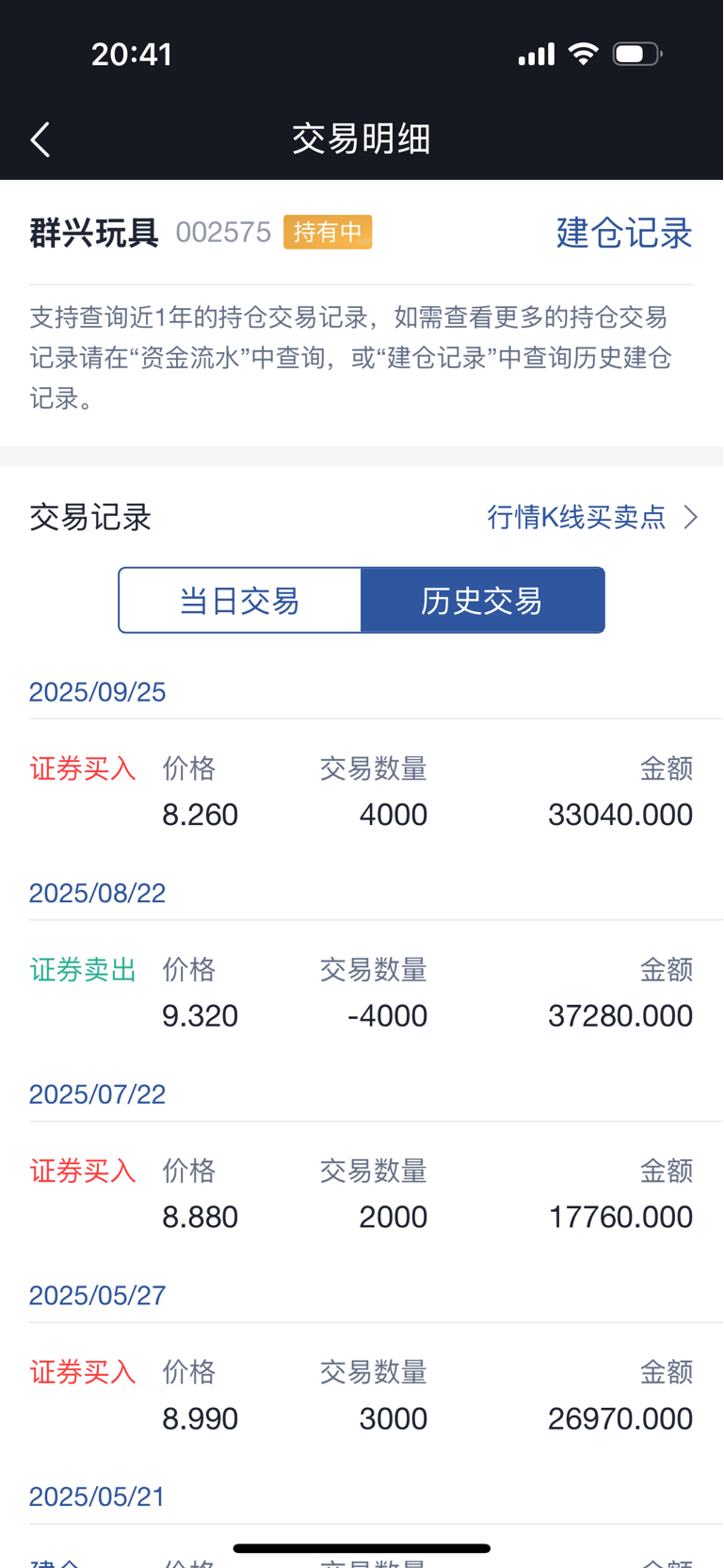Select the 2025/09/25 date header

coord(98,692)
